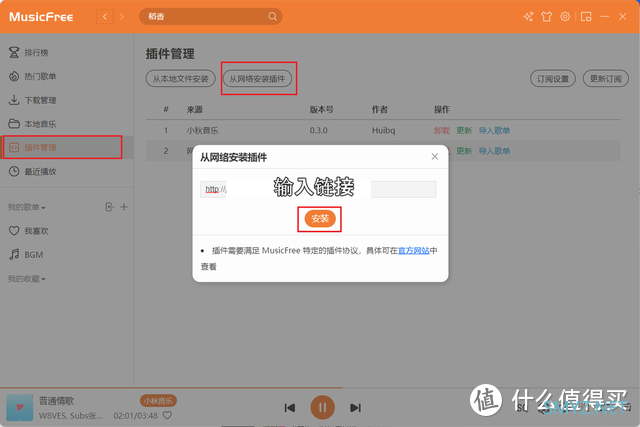Focus the search box containing 稻香
The width and height of the screenshot is (640, 427).
[x=211, y=17]
